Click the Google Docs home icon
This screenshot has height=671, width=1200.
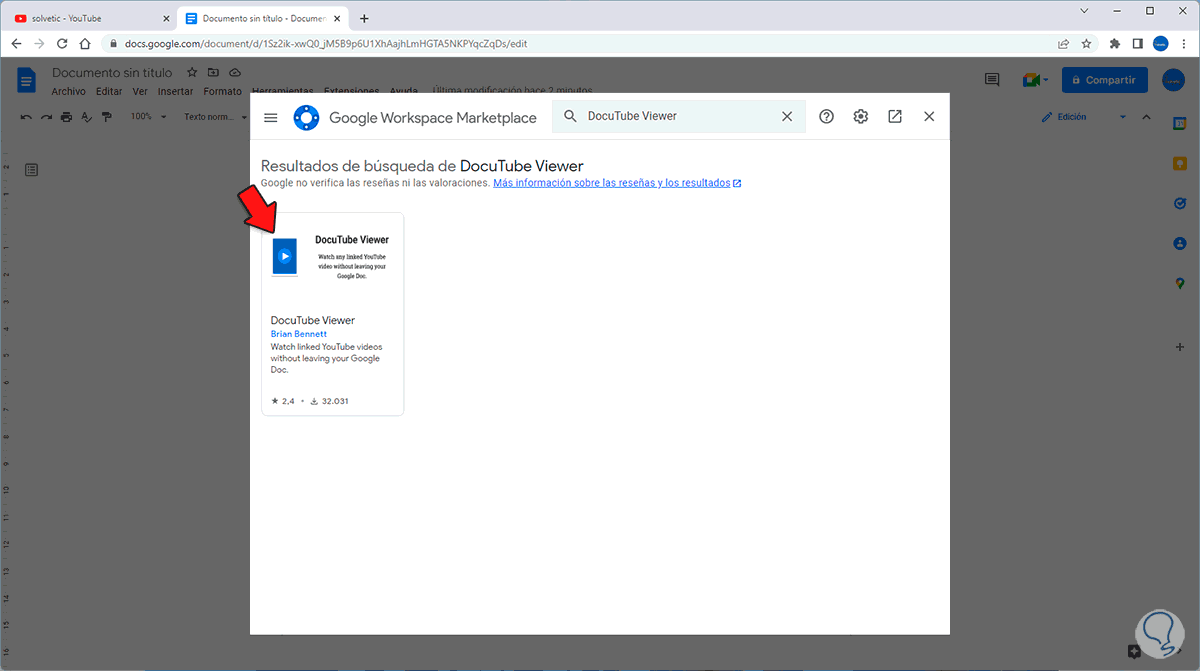click(27, 80)
